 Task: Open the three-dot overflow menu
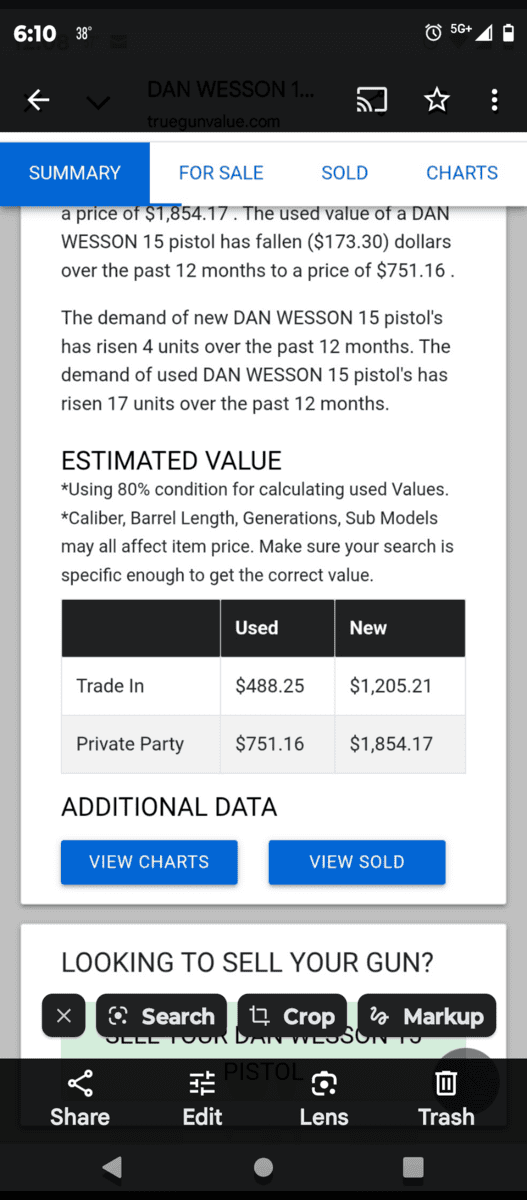point(494,100)
